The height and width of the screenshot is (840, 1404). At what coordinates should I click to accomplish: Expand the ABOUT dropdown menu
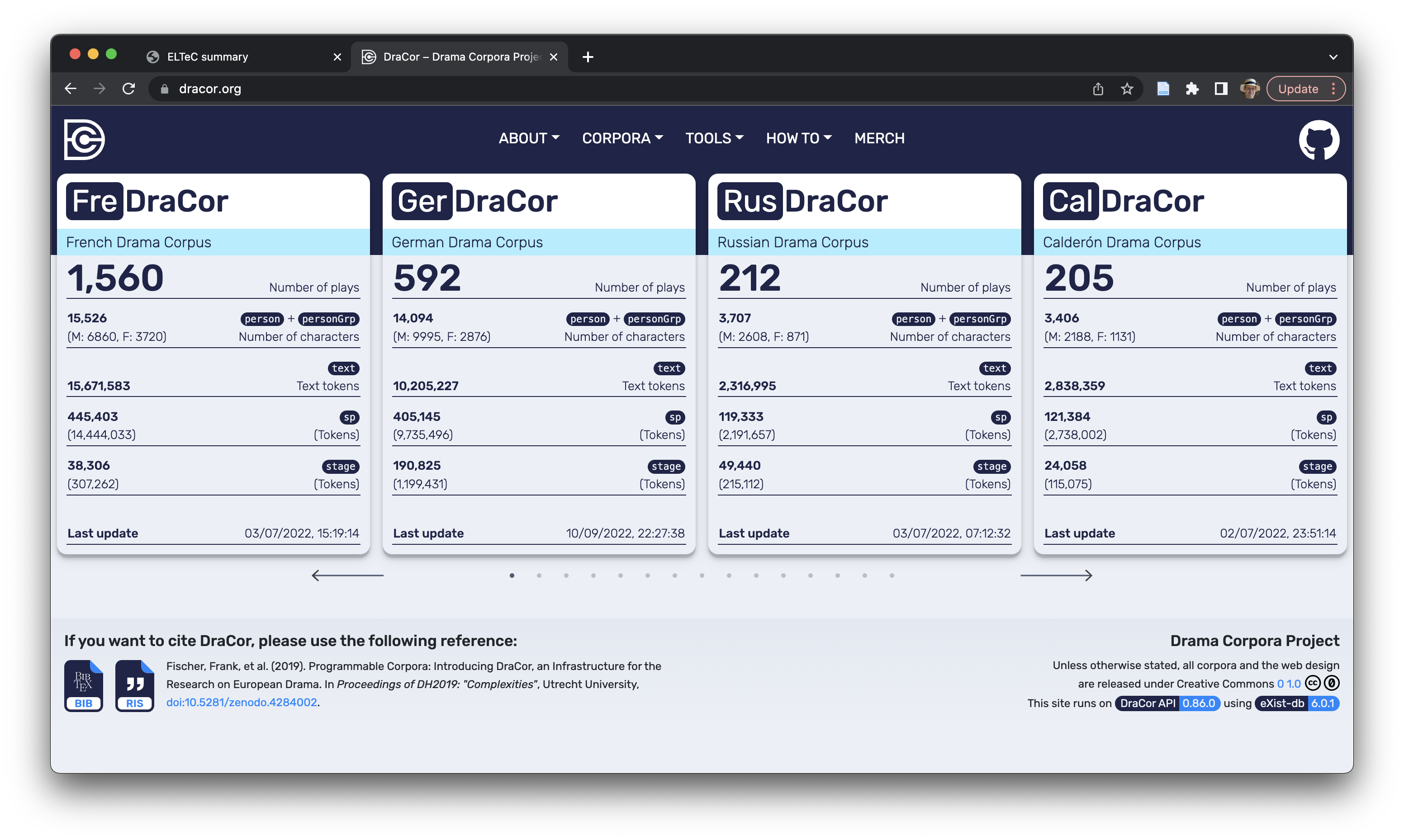click(x=529, y=138)
